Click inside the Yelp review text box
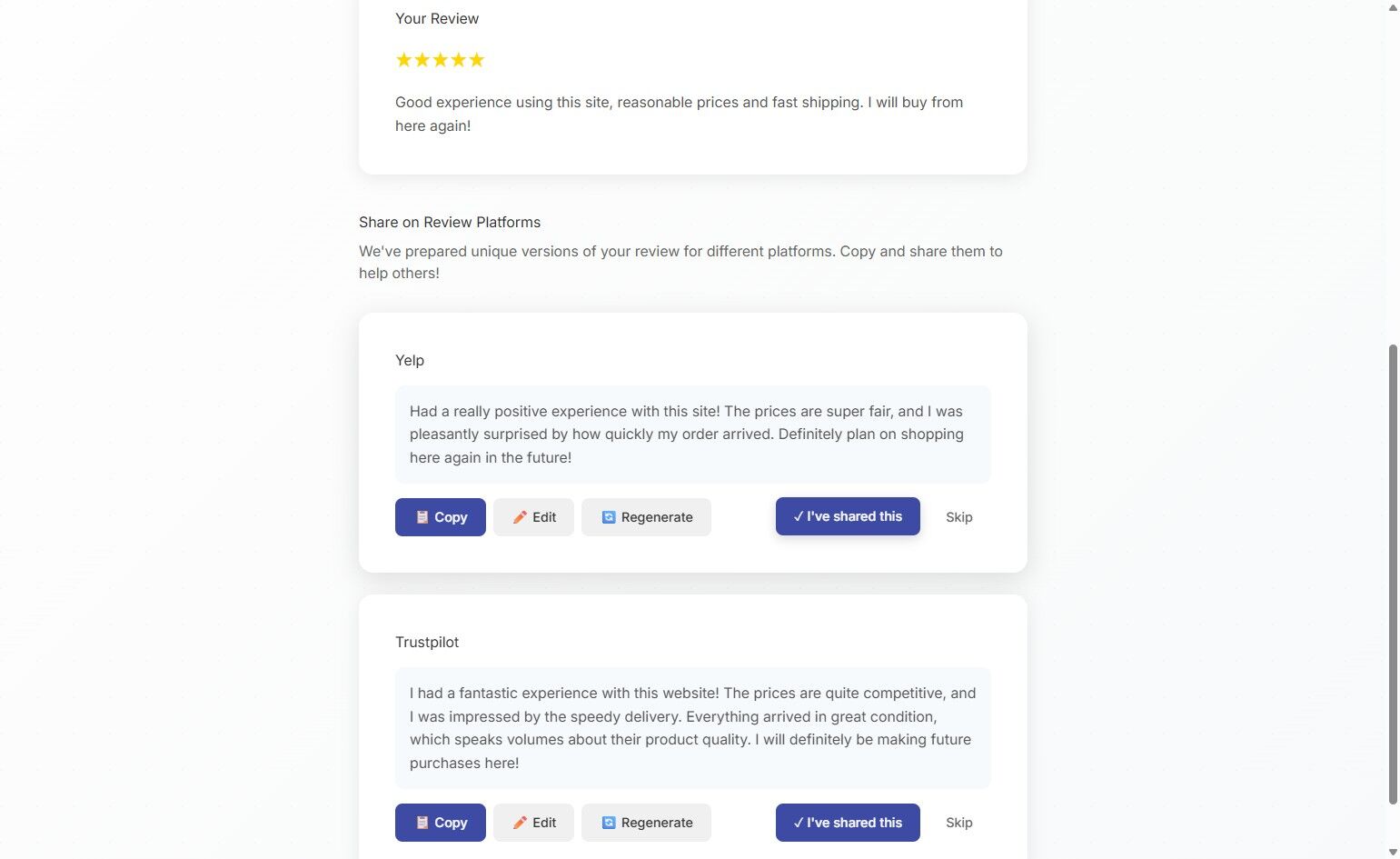The image size is (1400, 859). (x=692, y=434)
